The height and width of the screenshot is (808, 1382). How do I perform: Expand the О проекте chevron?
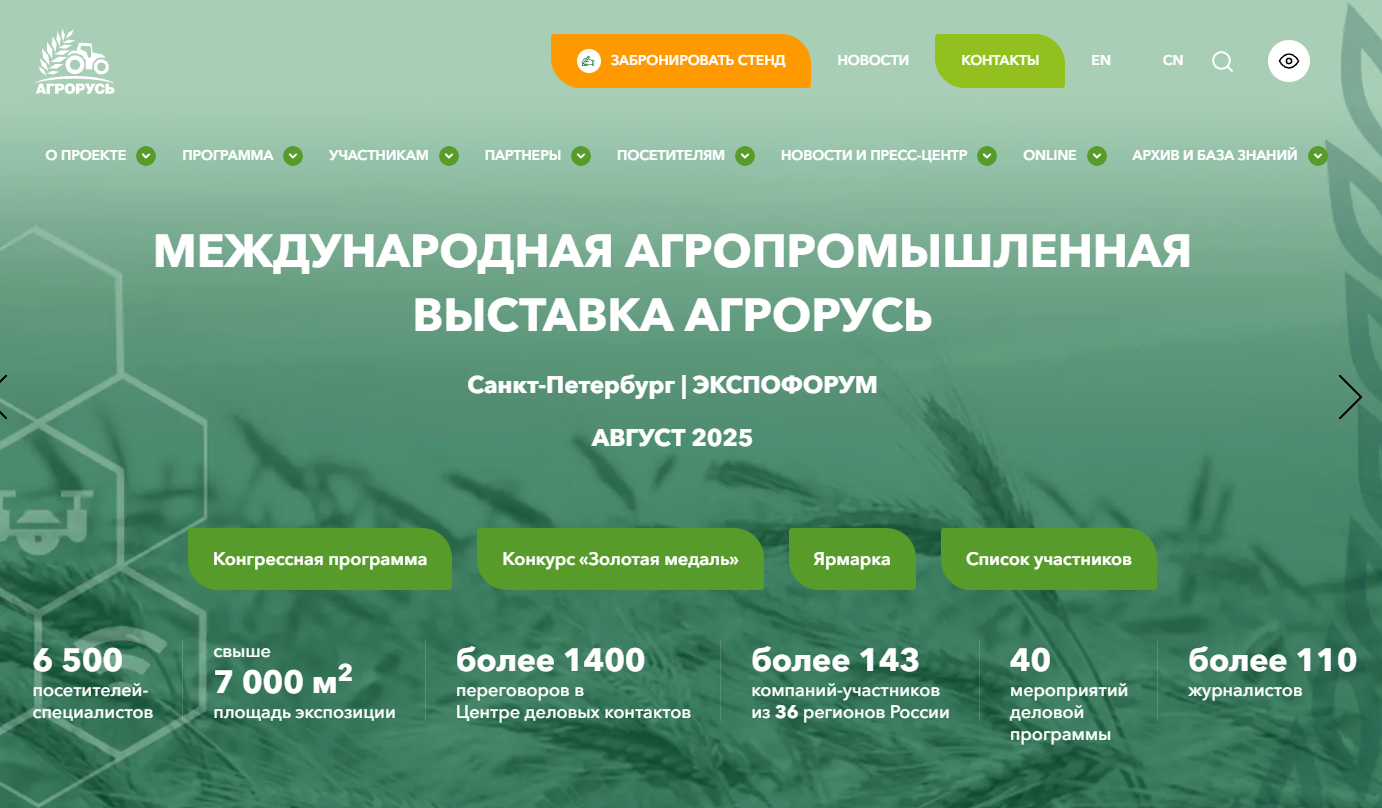tap(146, 156)
